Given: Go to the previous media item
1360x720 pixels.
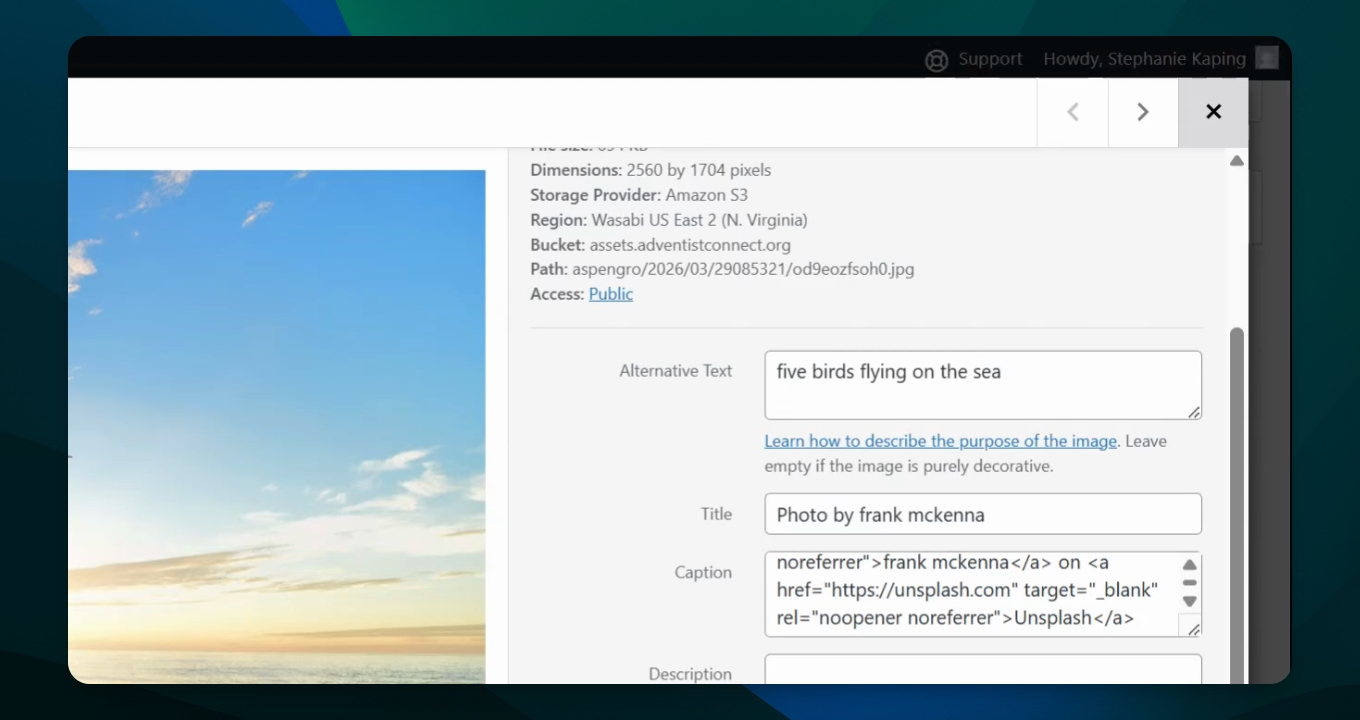Looking at the screenshot, I should click(1073, 112).
